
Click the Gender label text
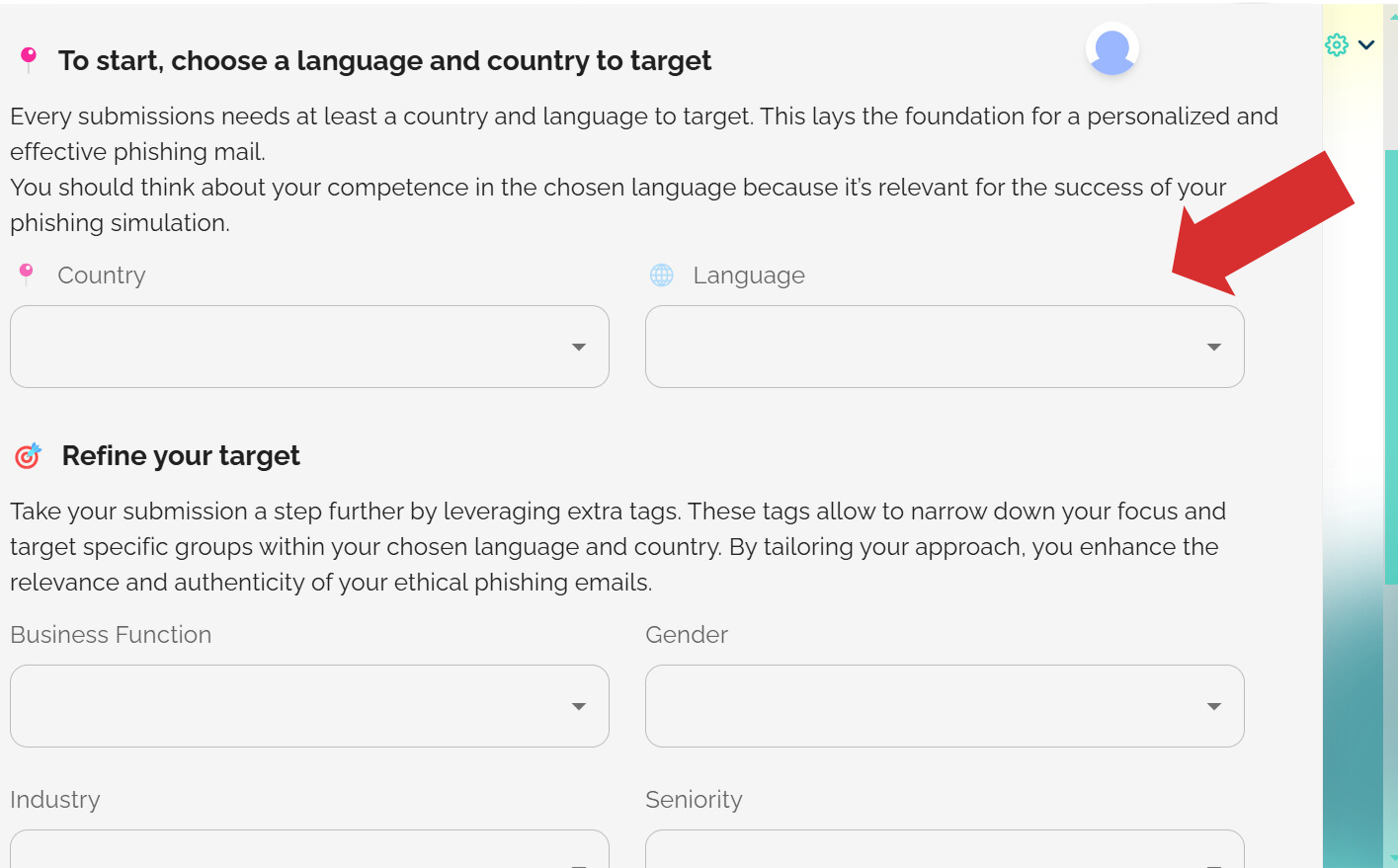(x=687, y=634)
